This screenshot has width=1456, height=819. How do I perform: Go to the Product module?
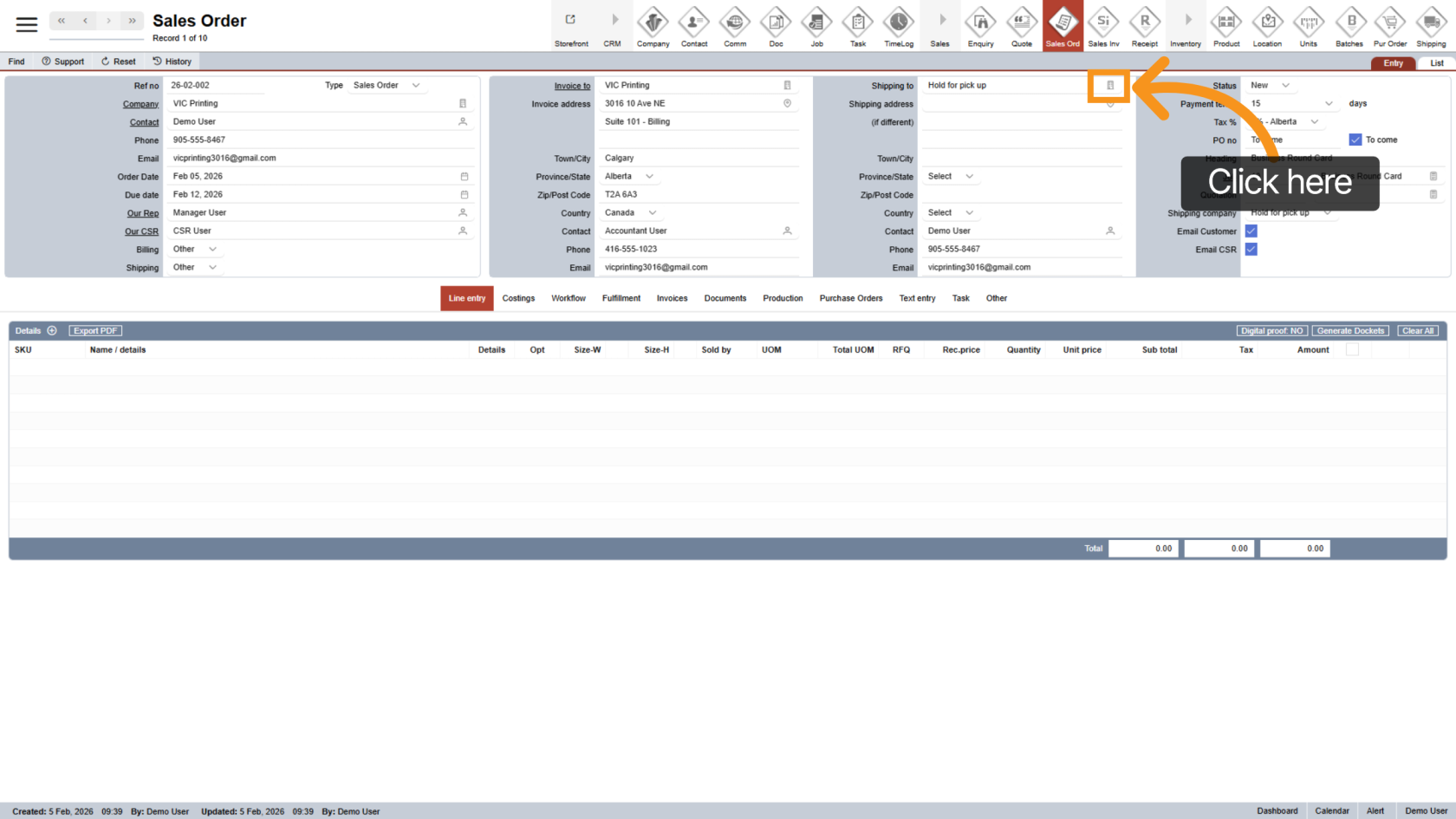[1226, 27]
